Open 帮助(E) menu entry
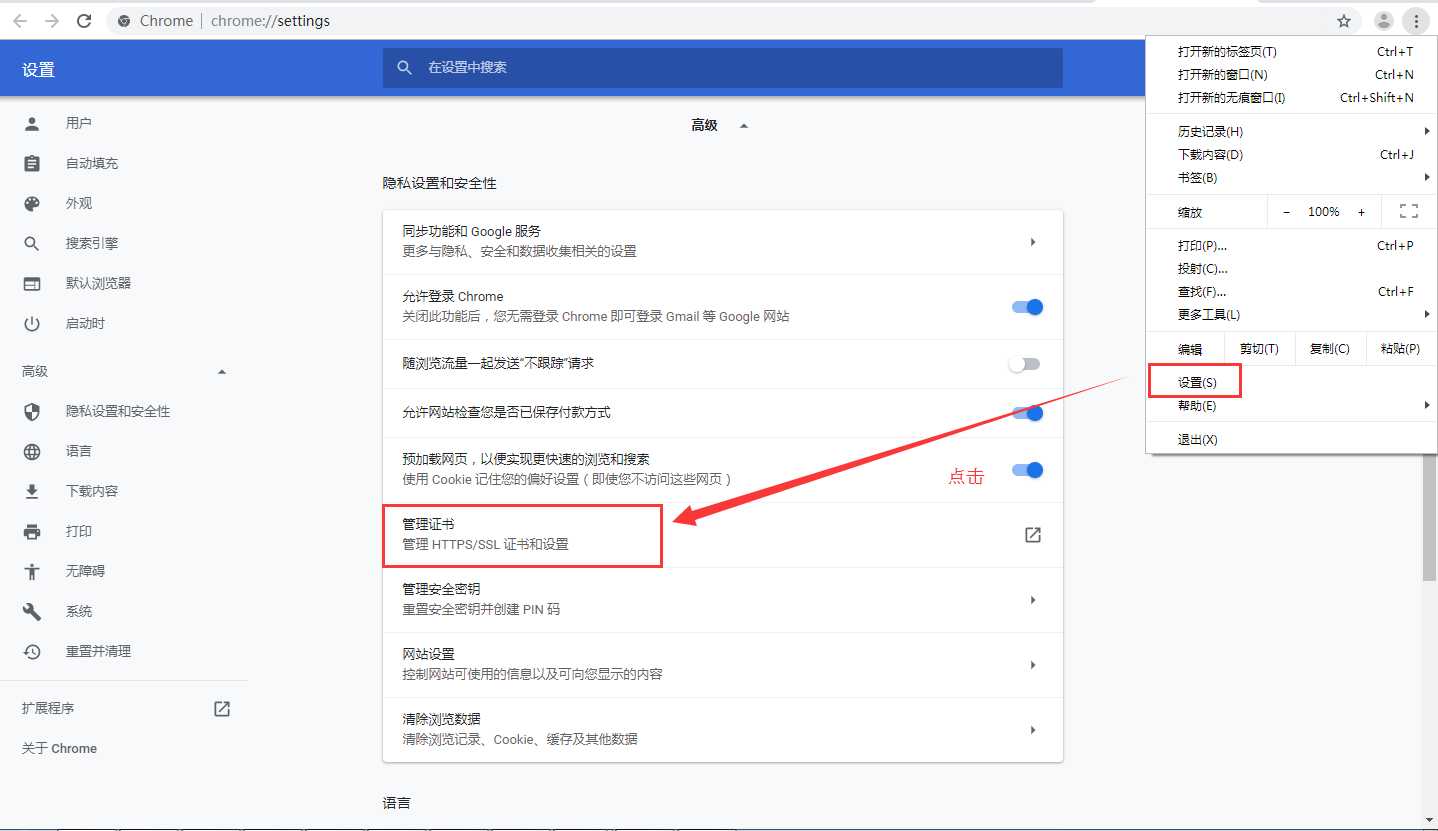This screenshot has height=831, width=1438. 1291,405
